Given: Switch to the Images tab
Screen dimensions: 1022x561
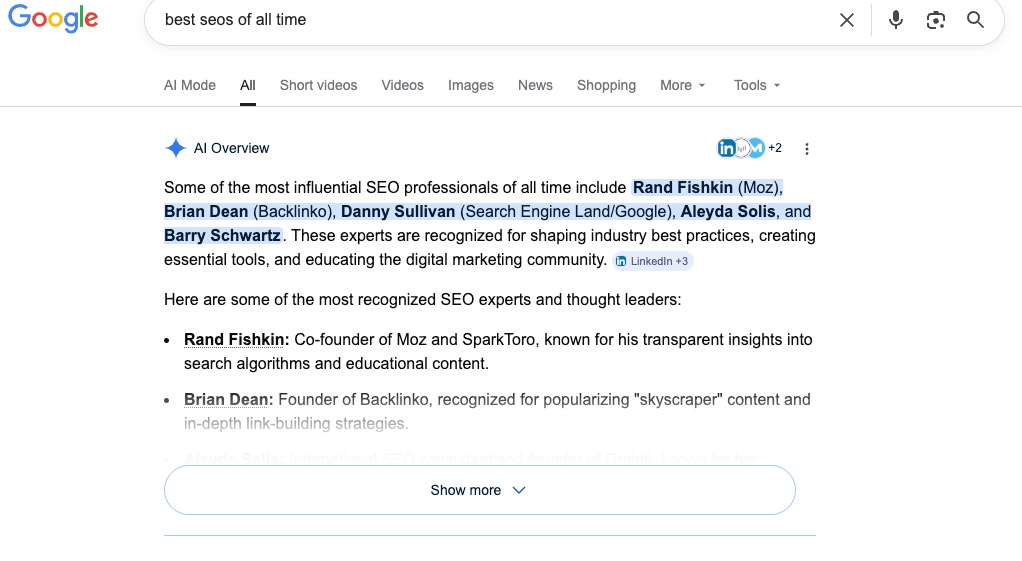Looking at the screenshot, I should tap(470, 85).
